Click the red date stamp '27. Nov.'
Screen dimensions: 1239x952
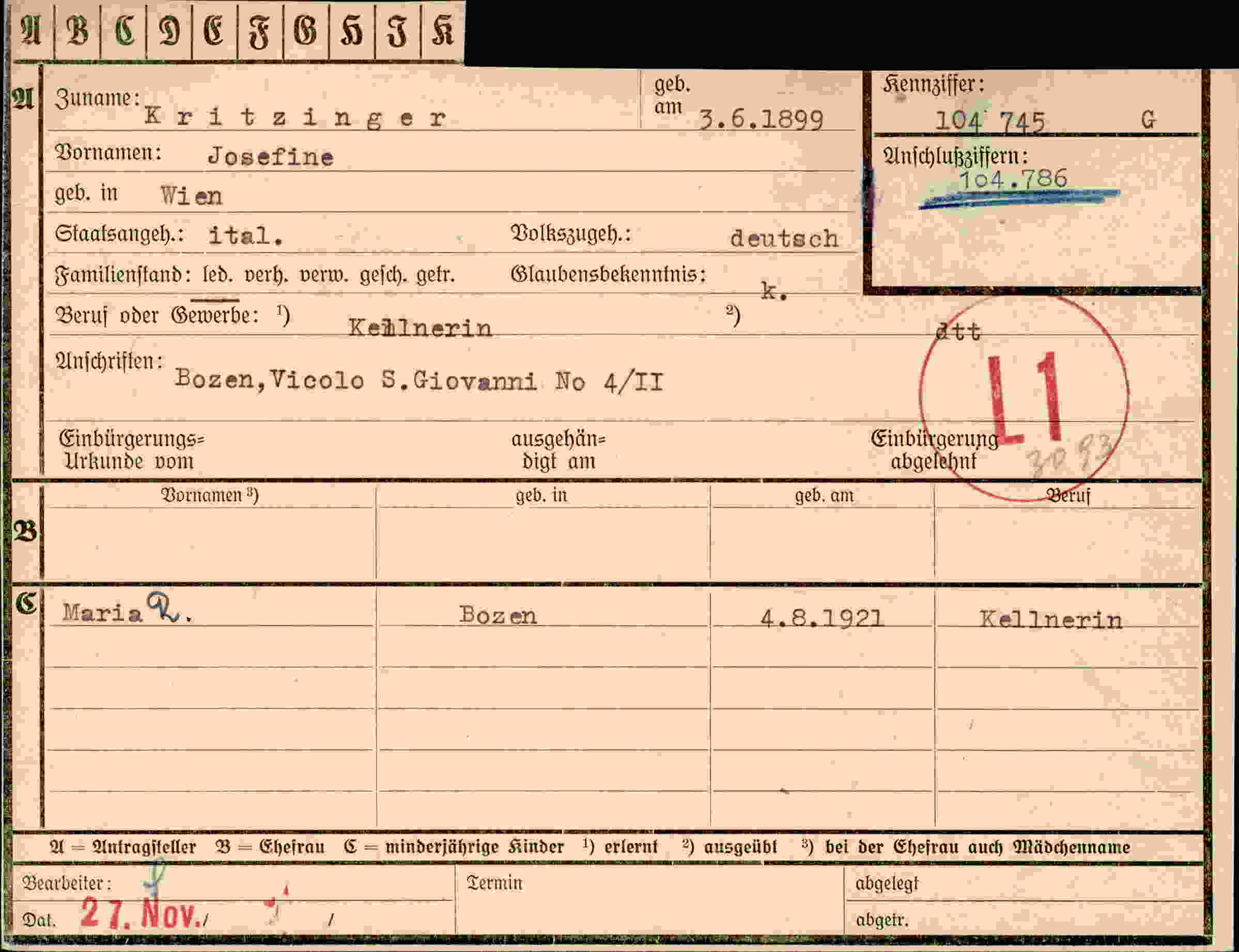pos(141,913)
